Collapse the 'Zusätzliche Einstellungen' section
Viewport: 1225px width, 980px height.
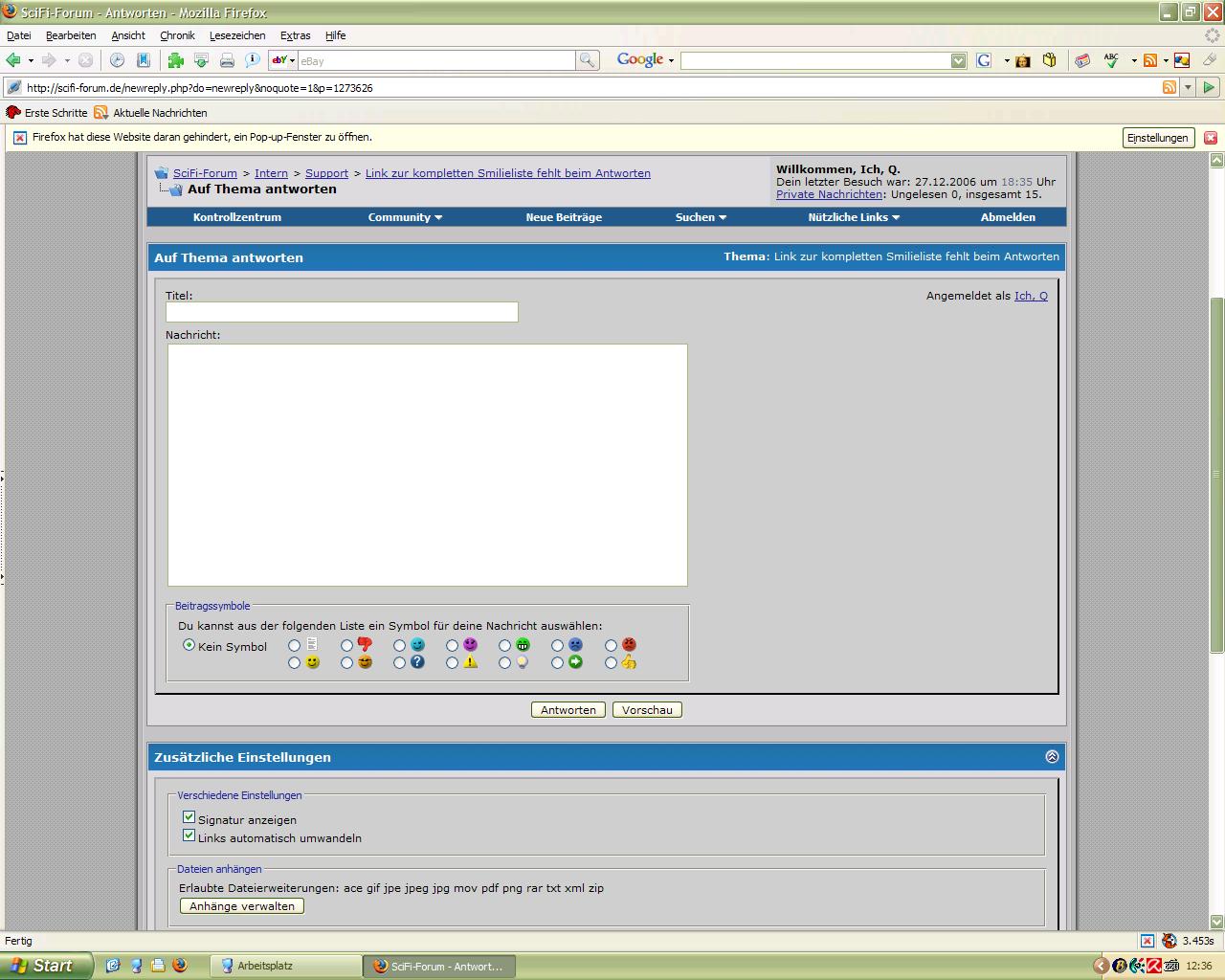(1052, 757)
